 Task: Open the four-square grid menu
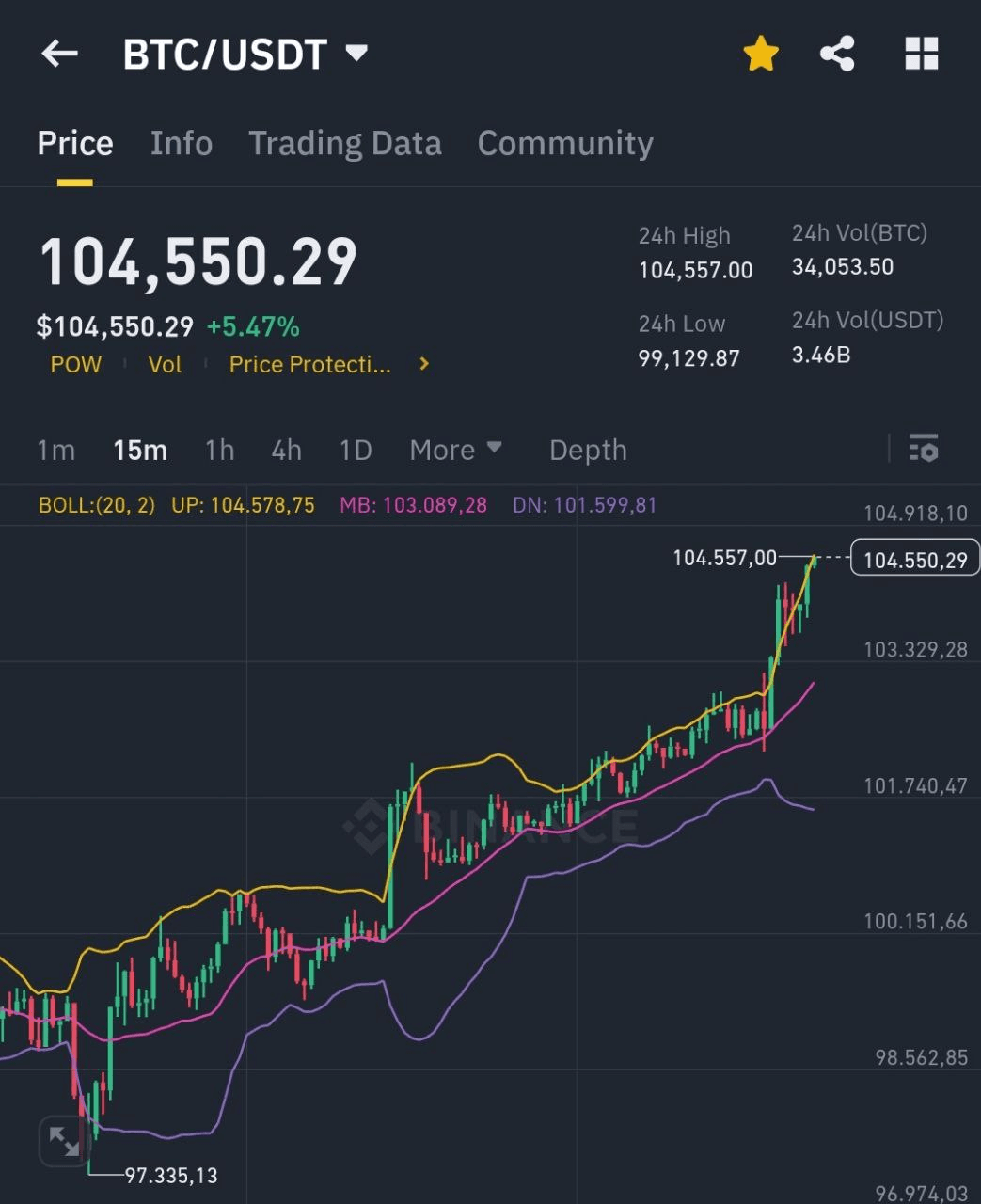(x=922, y=54)
